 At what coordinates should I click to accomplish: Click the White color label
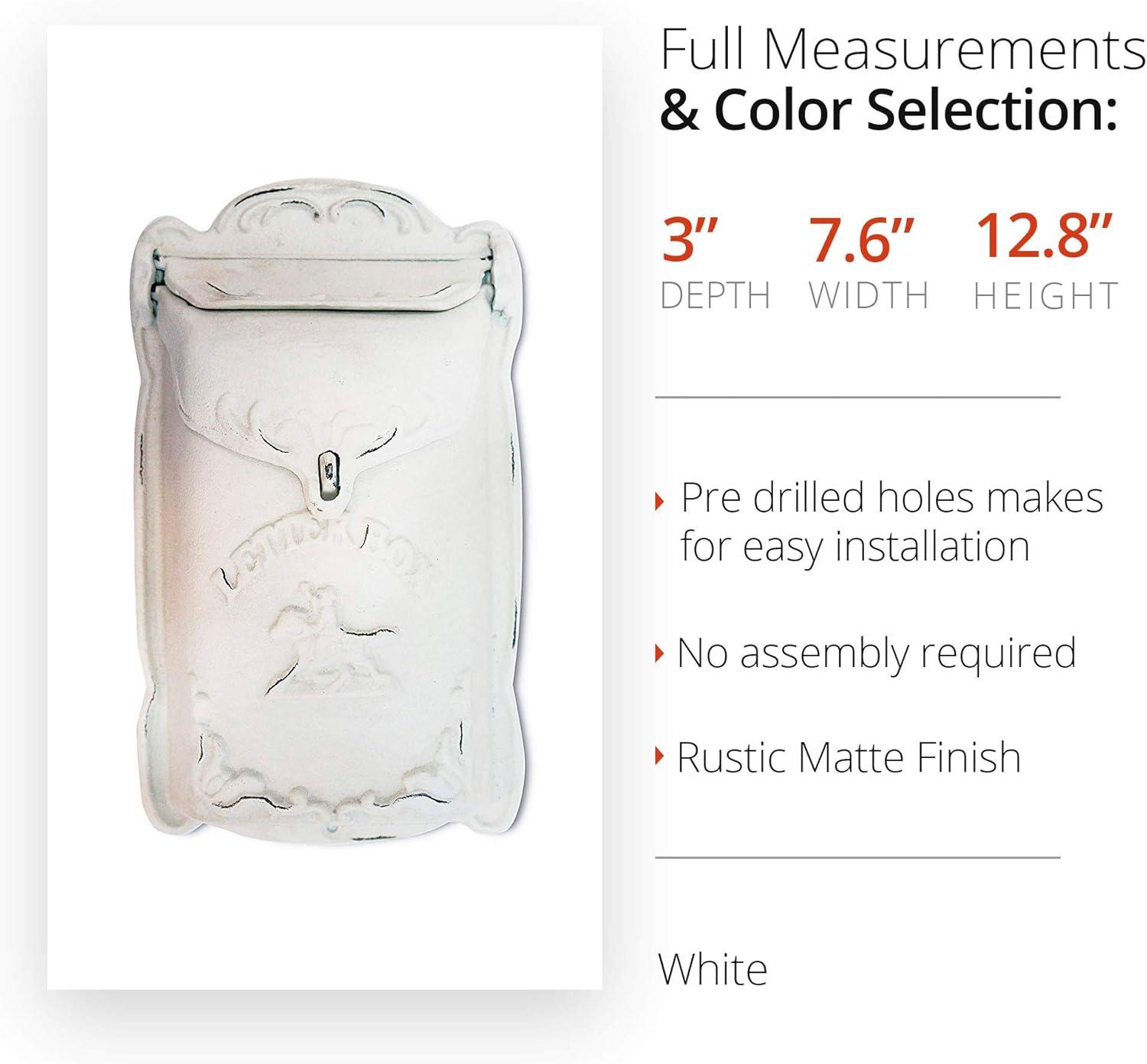tap(713, 970)
